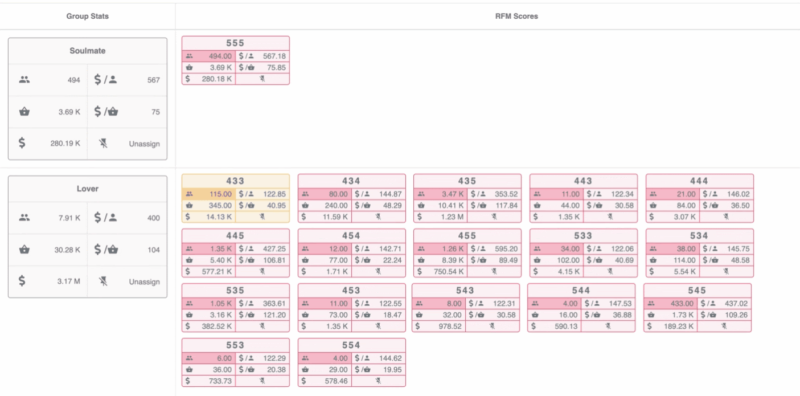
Task: Select the 455 score card header
Action: coord(467,236)
